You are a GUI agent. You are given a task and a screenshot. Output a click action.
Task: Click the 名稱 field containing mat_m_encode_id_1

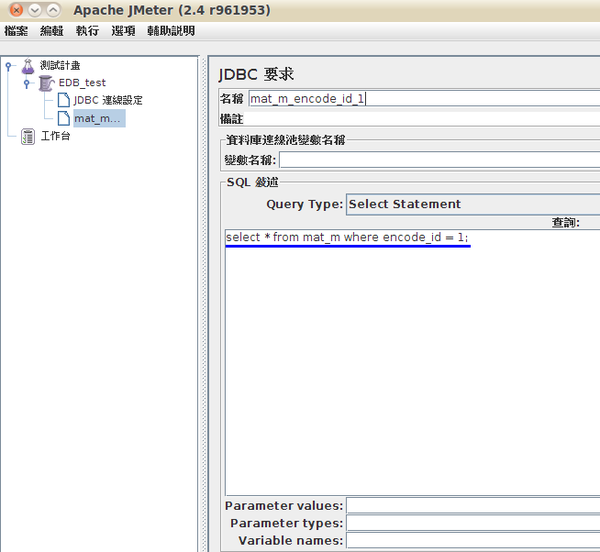pos(424,99)
